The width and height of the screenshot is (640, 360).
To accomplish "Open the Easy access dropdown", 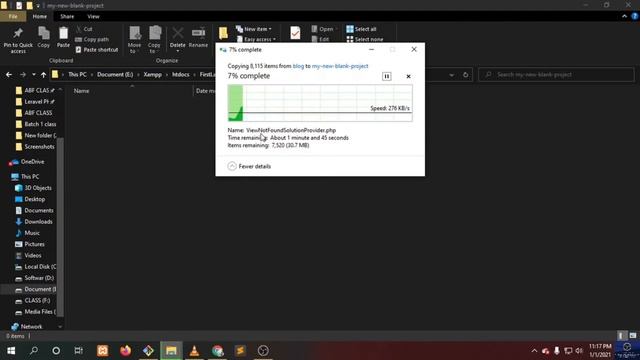I will 256,39.
